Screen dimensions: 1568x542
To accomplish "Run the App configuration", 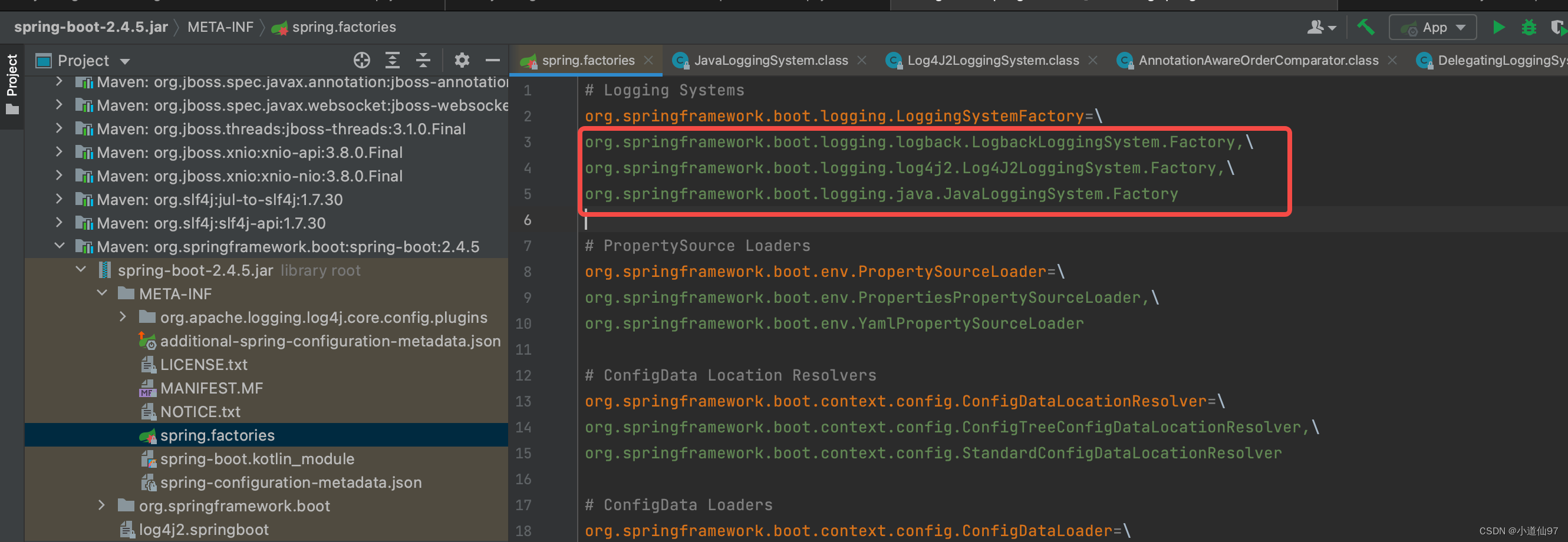I will click(1498, 27).
